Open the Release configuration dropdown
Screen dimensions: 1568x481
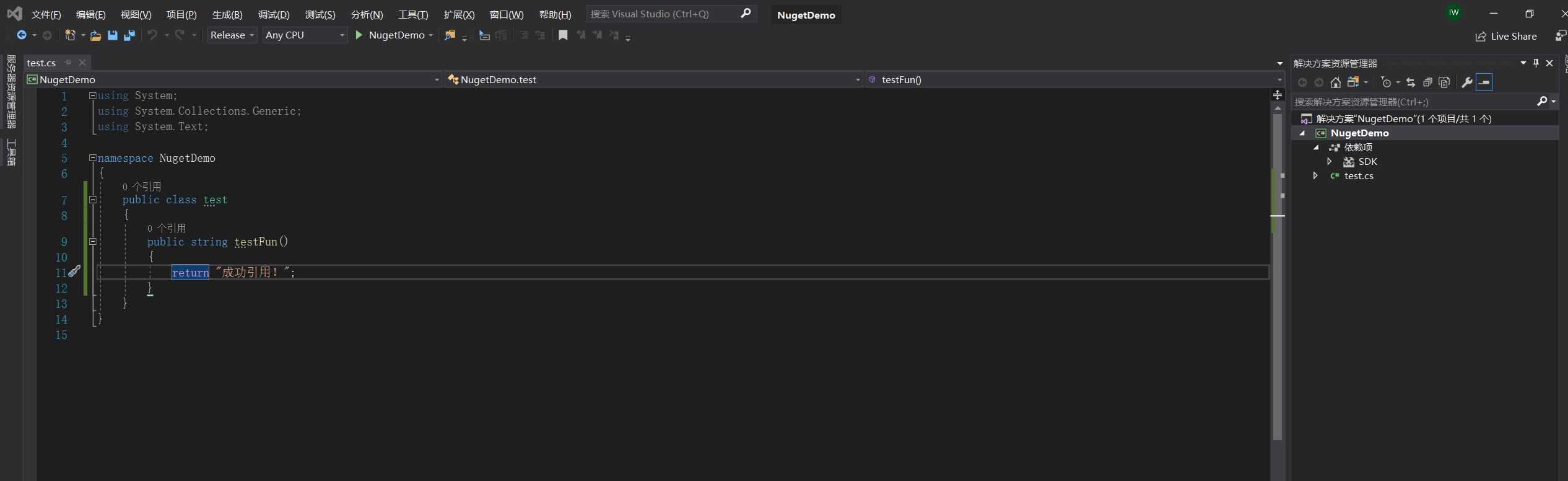coord(232,35)
